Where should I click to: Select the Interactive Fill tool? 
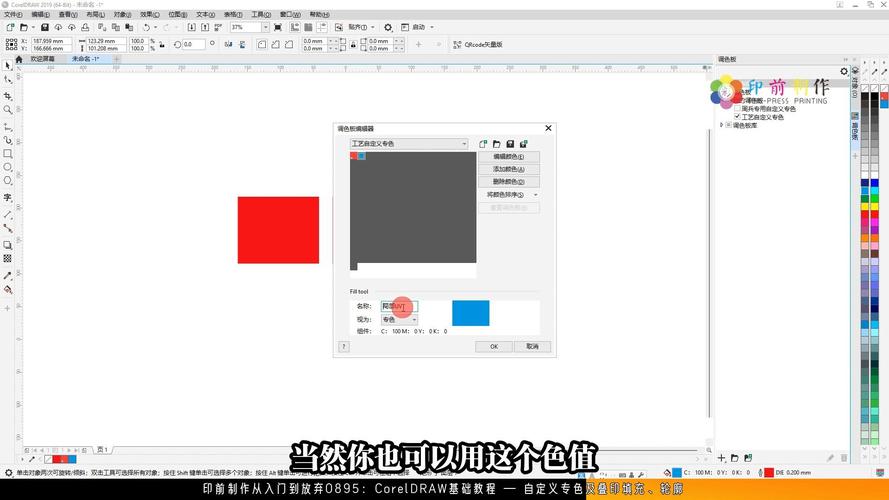coord(7,290)
